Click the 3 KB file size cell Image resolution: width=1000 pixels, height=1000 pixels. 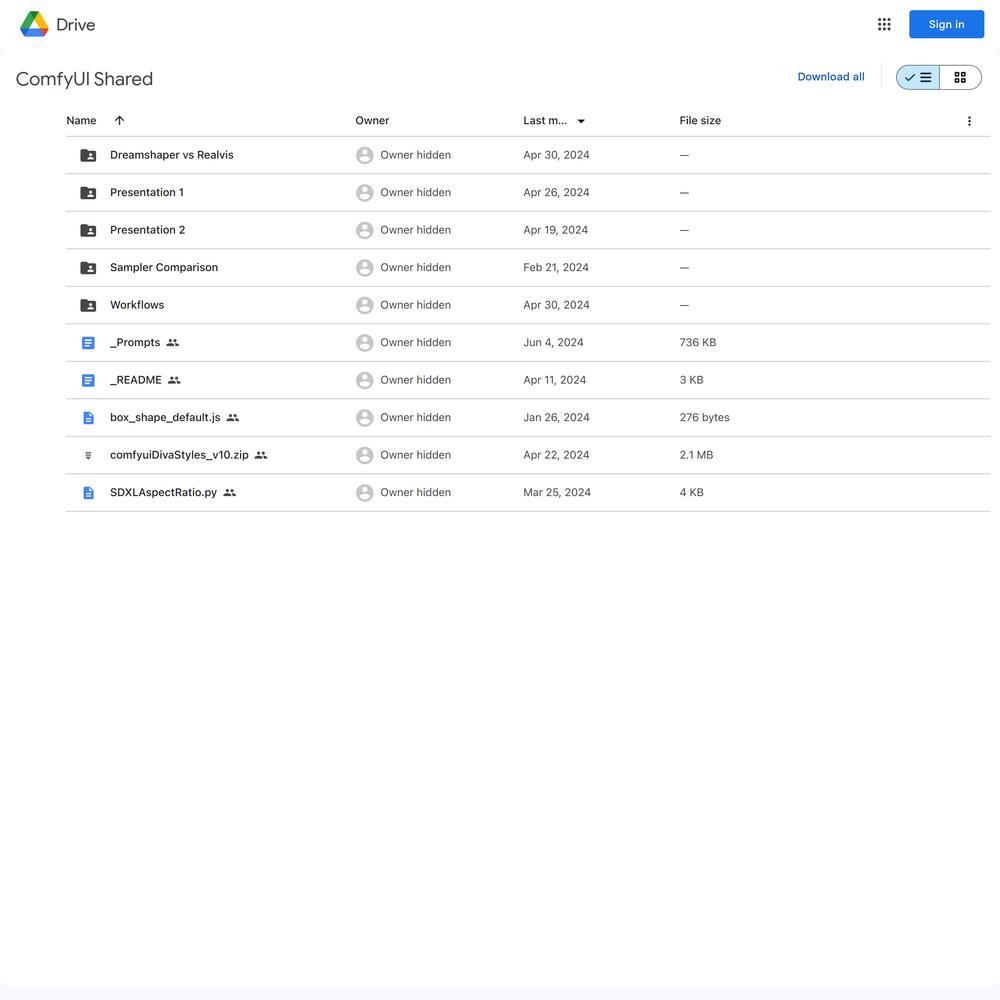pos(691,380)
